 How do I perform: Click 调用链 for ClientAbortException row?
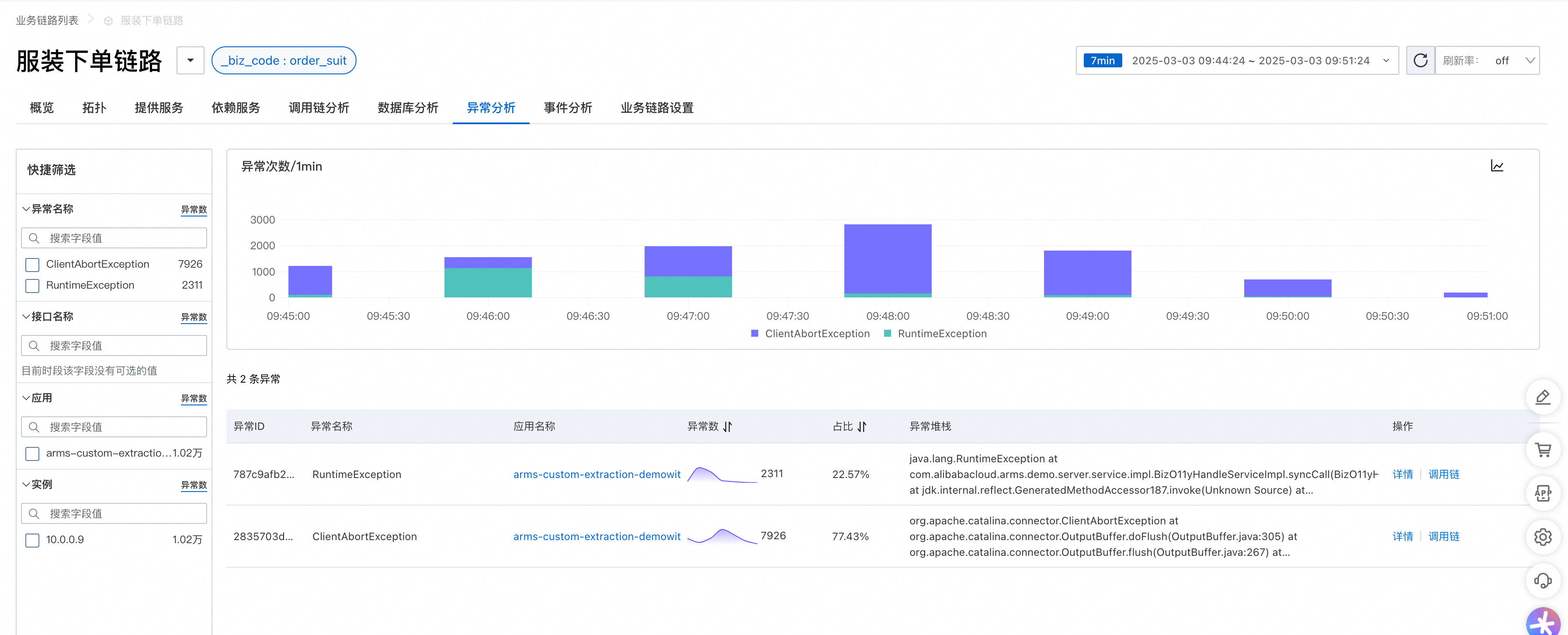tap(1444, 536)
